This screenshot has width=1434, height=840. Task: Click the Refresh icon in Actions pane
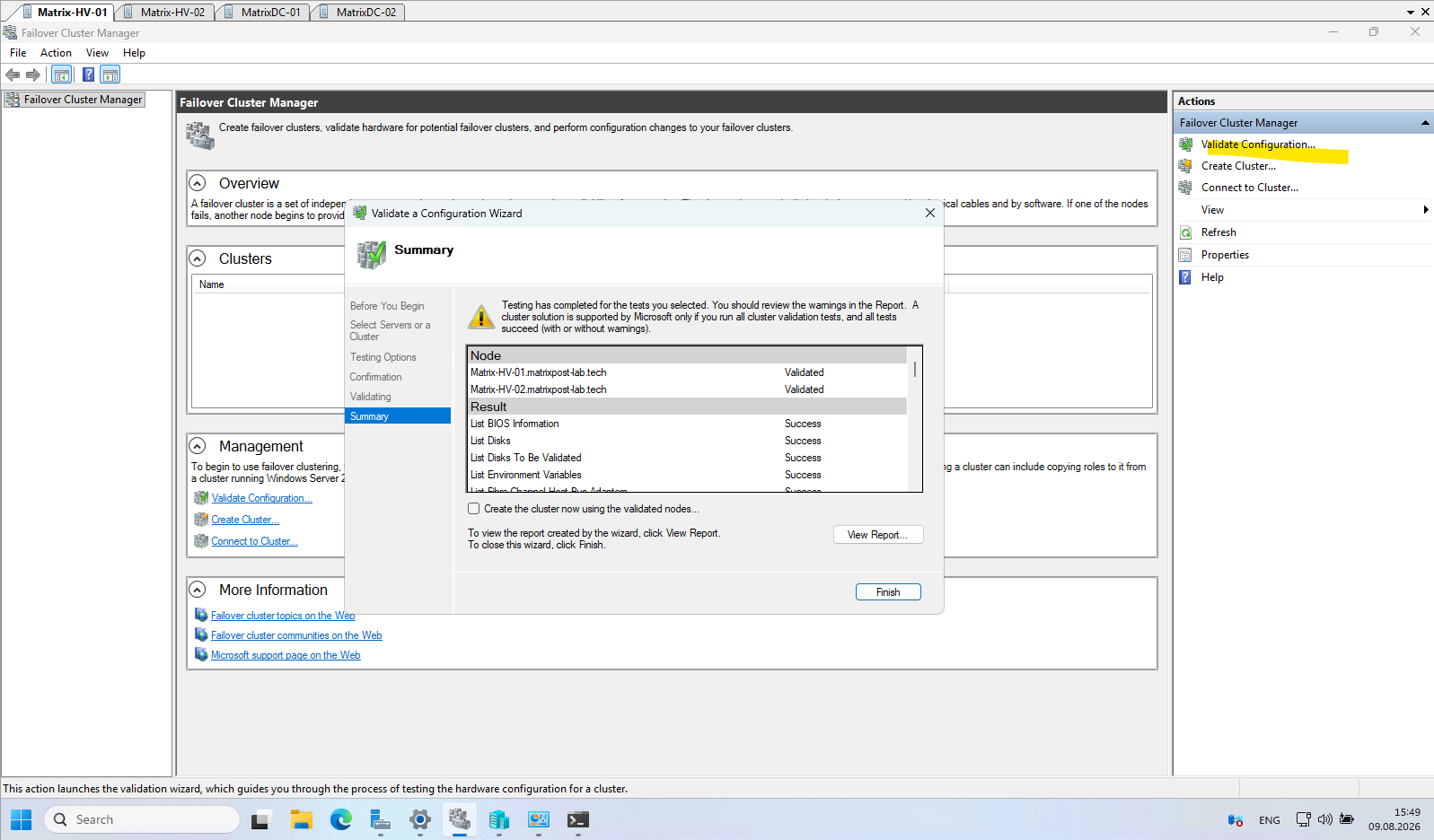(x=1185, y=232)
